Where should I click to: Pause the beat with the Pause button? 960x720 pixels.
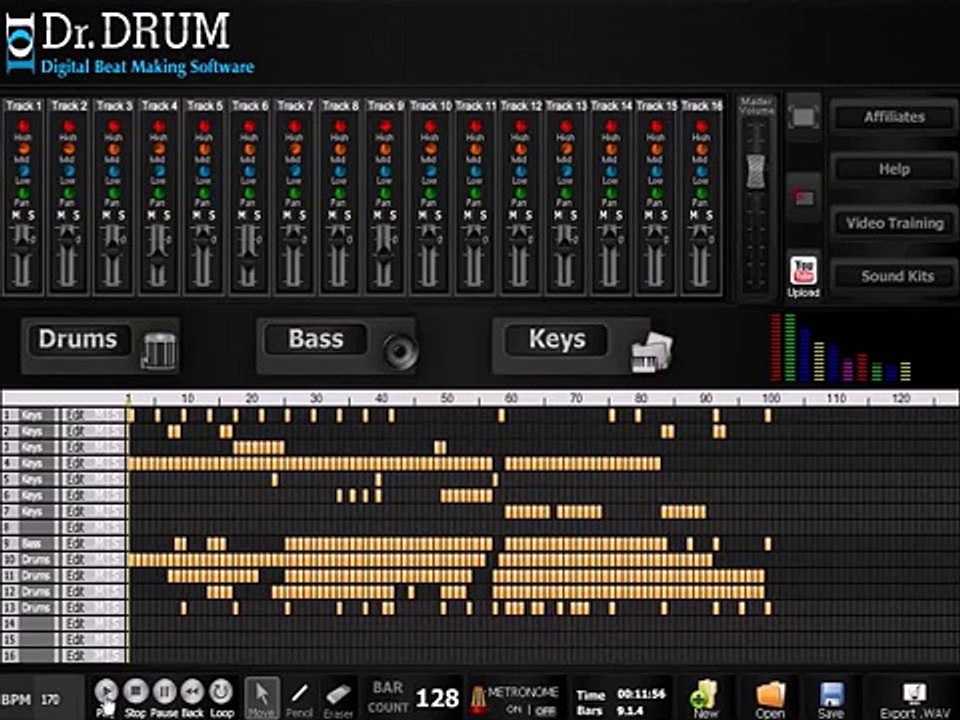click(x=164, y=692)
